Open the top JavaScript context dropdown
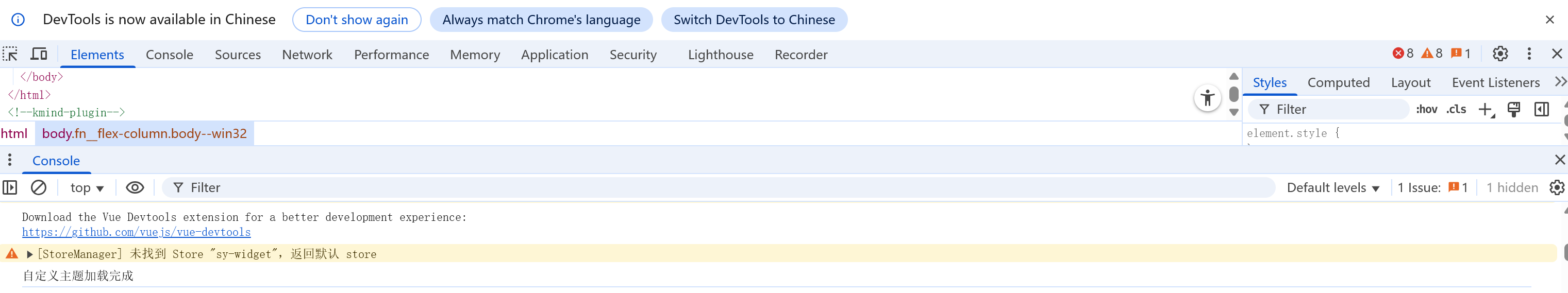 pyautogui.click(x=87, y=188)
